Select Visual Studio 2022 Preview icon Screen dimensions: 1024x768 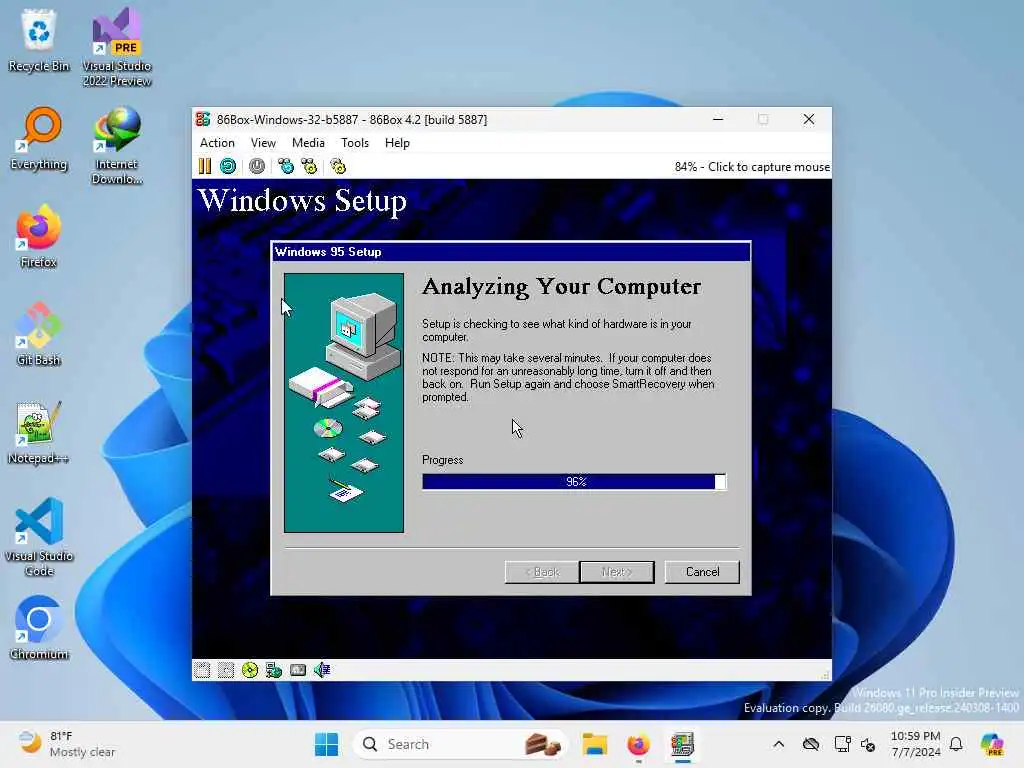(x=117, y=47)
